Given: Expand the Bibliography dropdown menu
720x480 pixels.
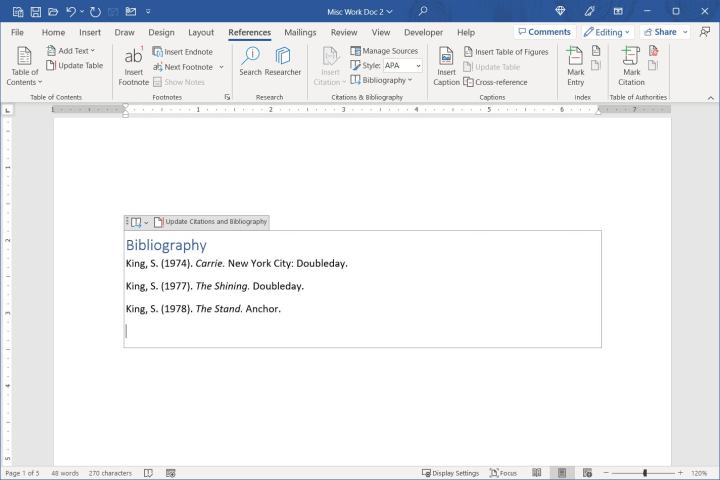Looking at the screenshot, I should tap(384, 80).
